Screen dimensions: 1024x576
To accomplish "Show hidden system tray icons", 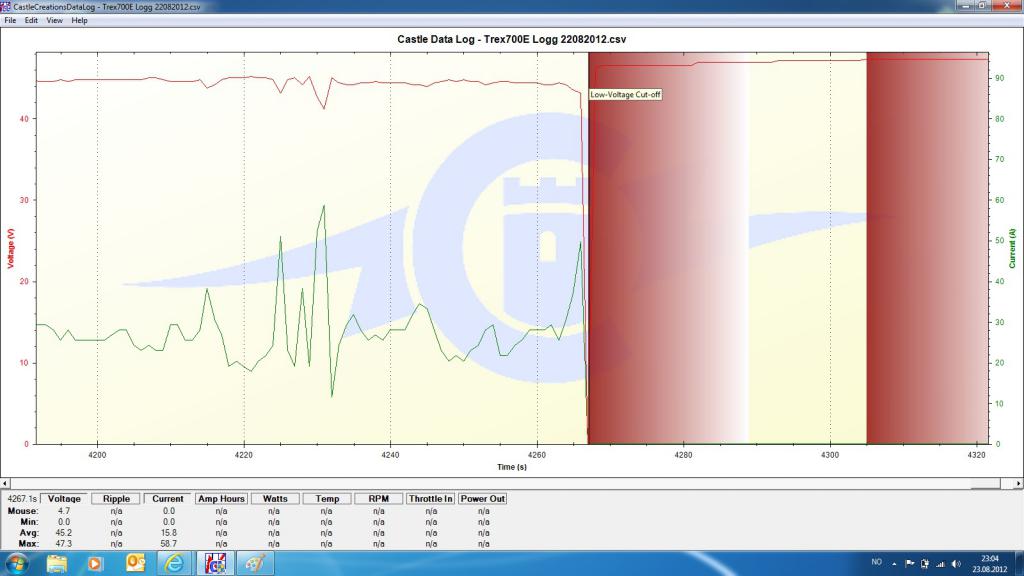I will [895, 563].
